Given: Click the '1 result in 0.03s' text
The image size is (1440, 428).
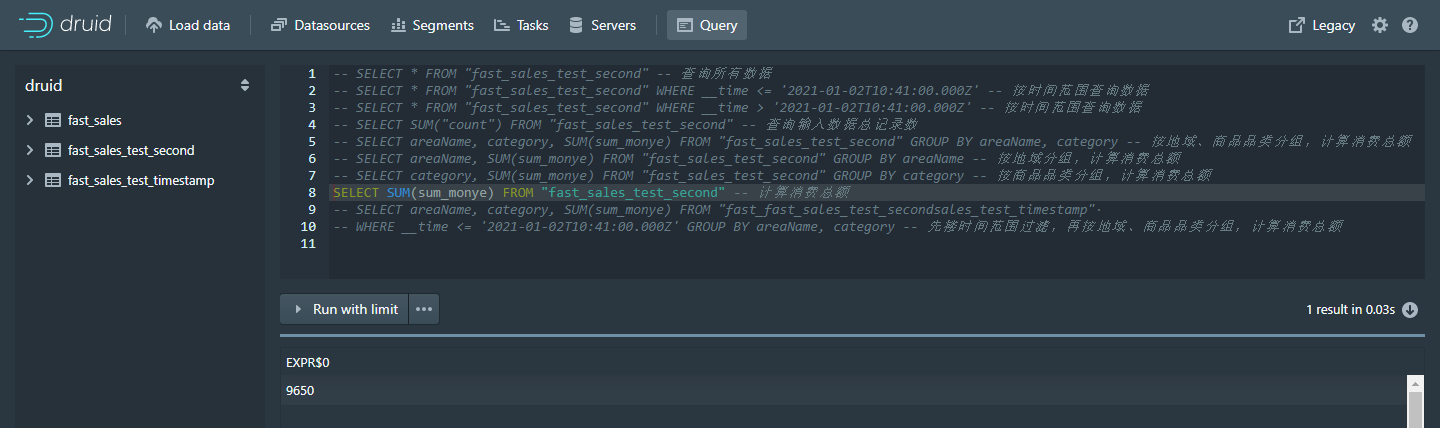Looking at the screenshot, I should click(1350, 309).
